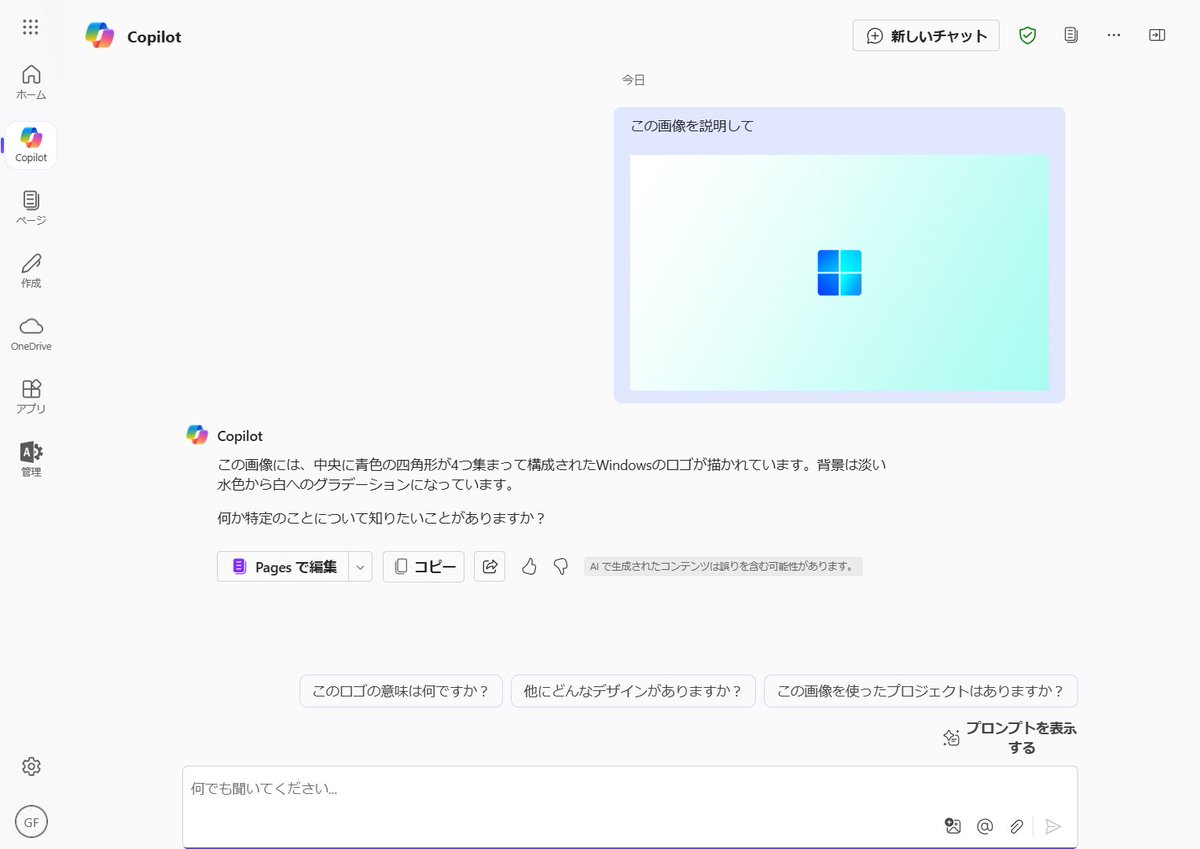Open the app launcher grid at top left
Image resolution: width=1200 pixels, height=849 pixels.
click(30, 27)
